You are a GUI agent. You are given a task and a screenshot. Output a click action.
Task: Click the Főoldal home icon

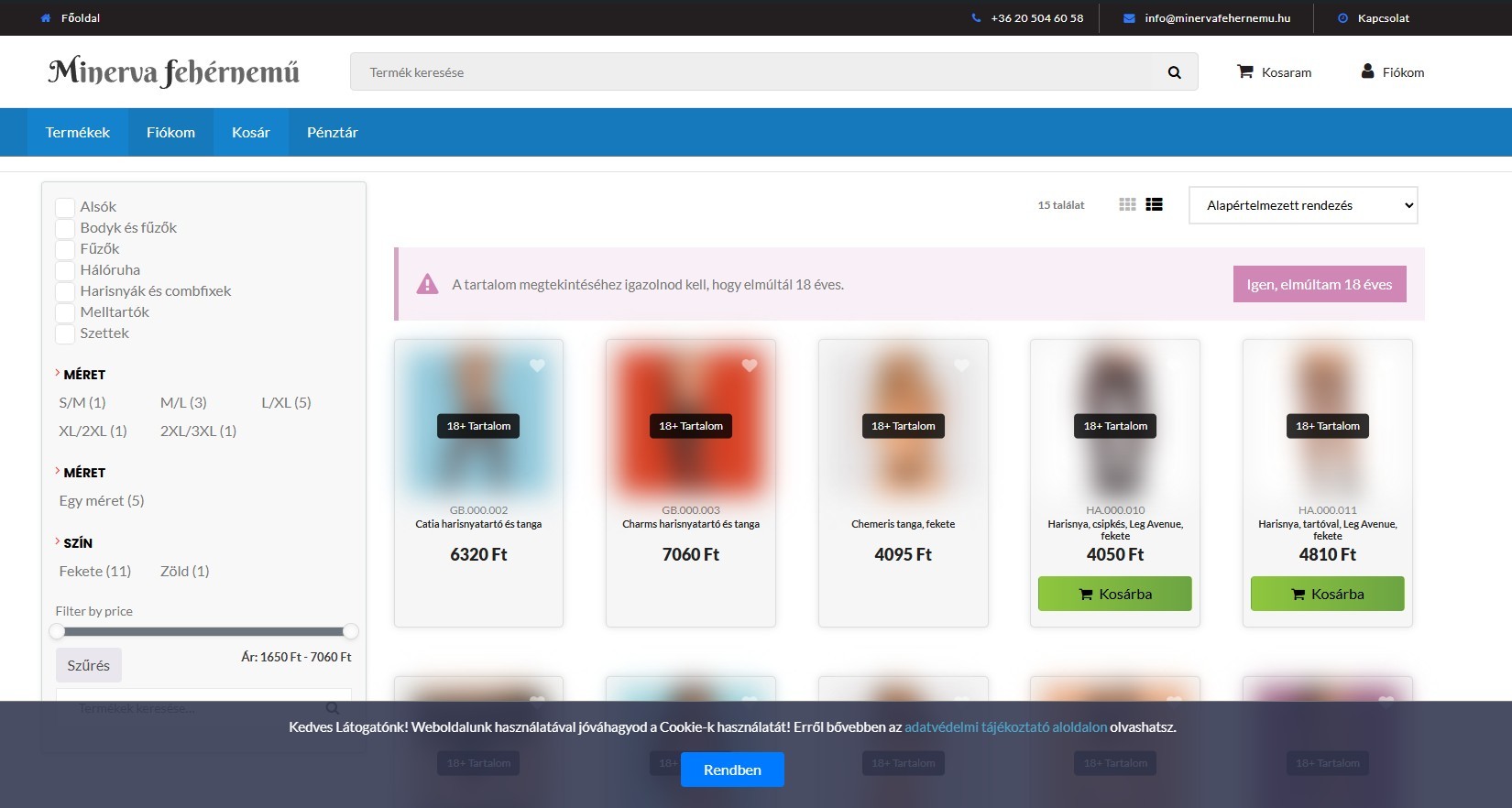pyautogui.click(x=46, y=18)
